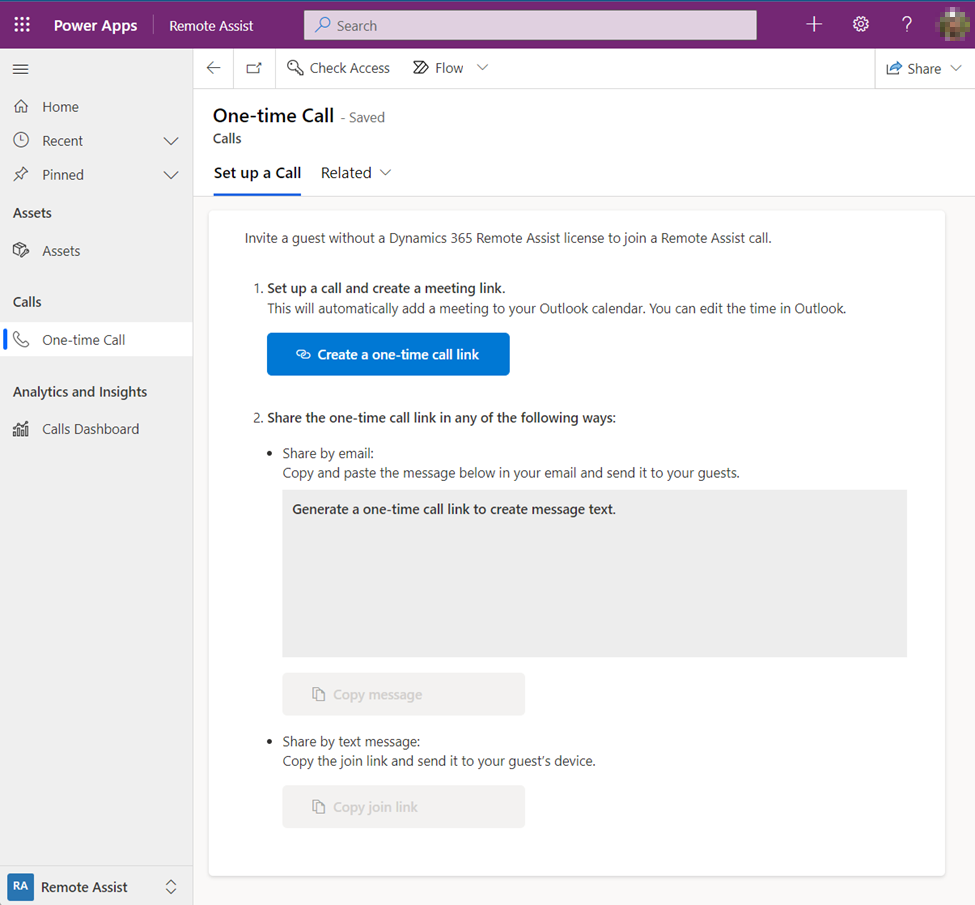Go to Home in sidebar
Viewport: 975px width, 905px height.
click(x=96, y=107)
